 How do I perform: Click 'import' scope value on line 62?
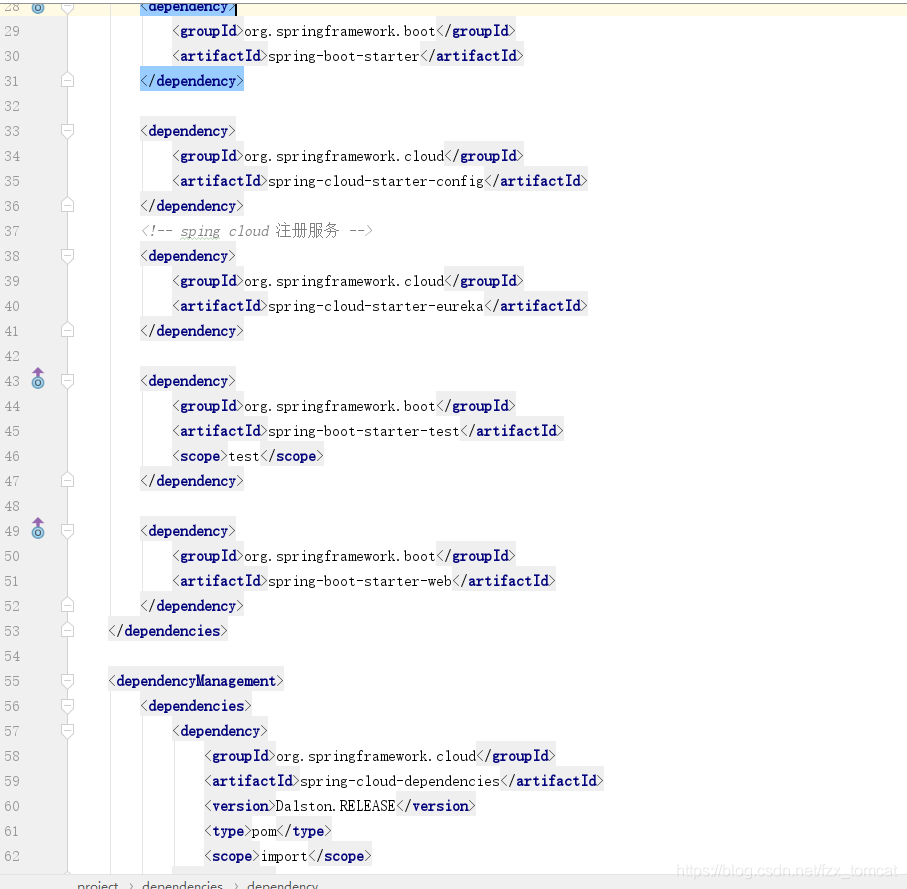tap(284, 857)
